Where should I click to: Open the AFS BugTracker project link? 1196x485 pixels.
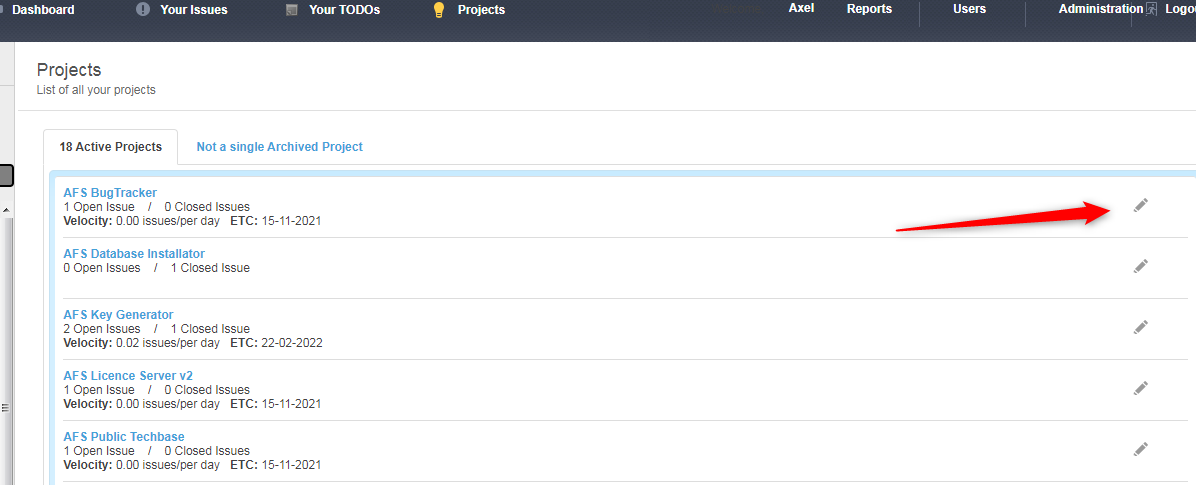(x=110, y=192)
